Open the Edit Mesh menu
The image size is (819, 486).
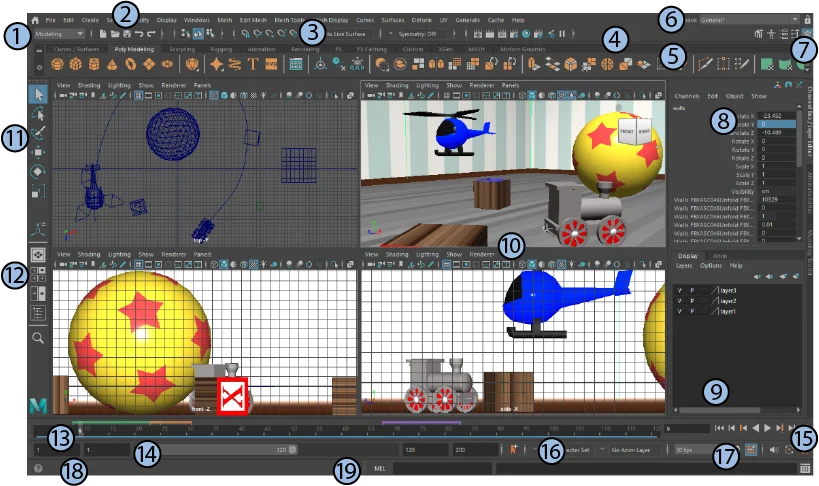tap(253, 20)
